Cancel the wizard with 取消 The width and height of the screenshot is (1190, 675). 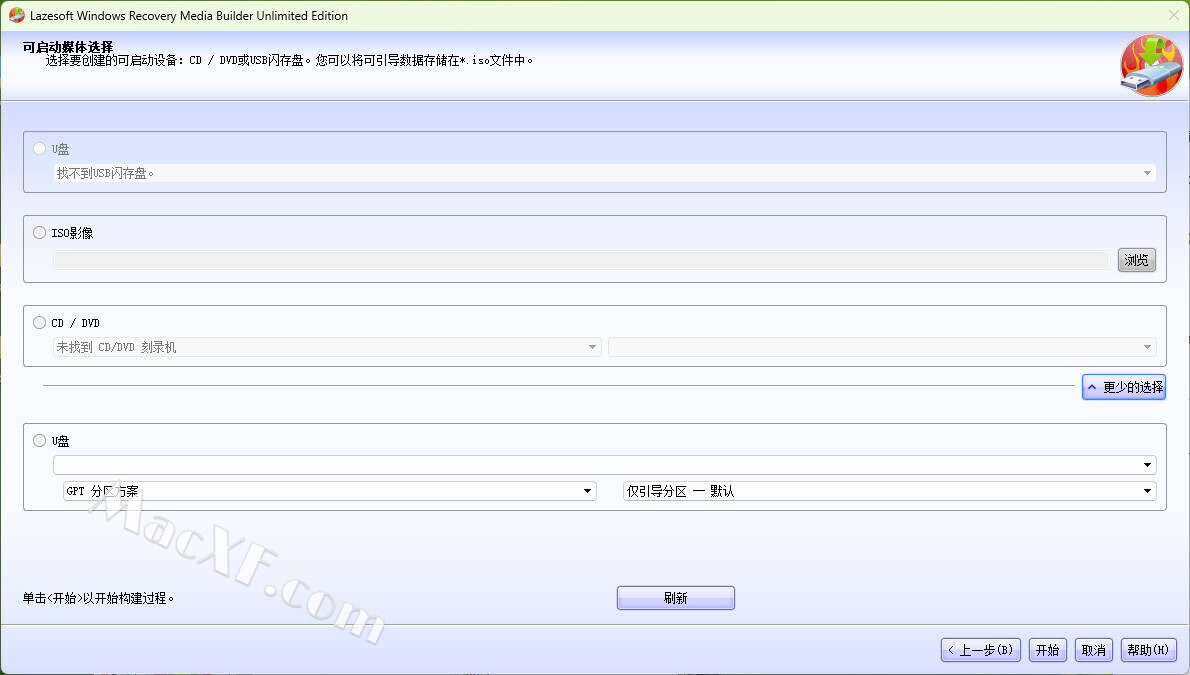(x=1094, y=650)
